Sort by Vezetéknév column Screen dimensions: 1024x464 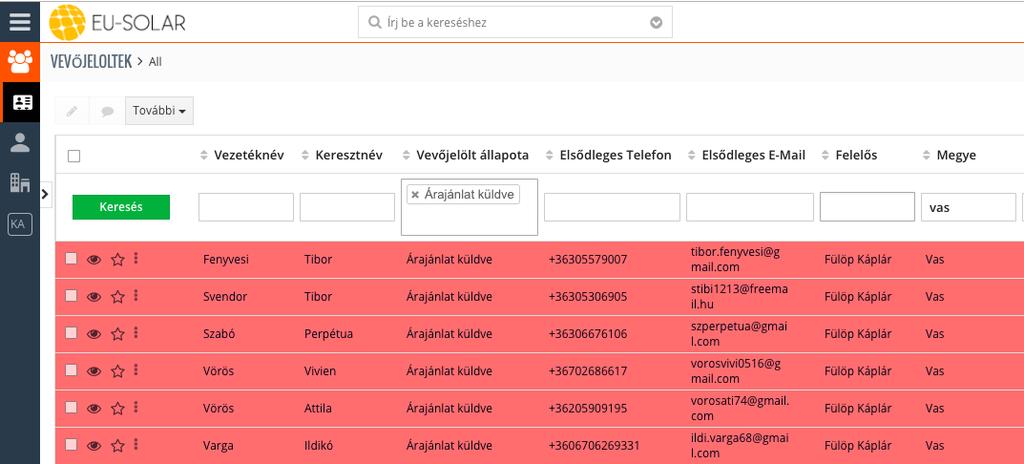coord(242,156)
